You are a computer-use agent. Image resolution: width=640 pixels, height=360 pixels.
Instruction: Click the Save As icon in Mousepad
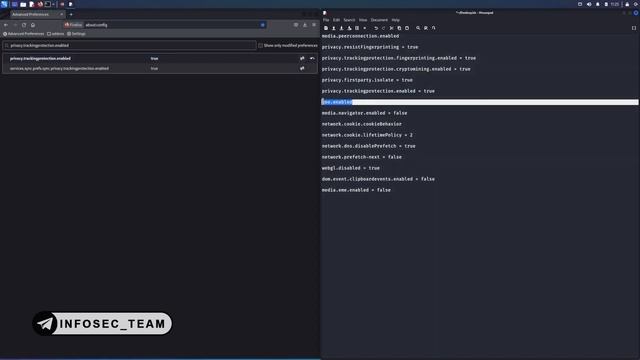click(349, 28)
